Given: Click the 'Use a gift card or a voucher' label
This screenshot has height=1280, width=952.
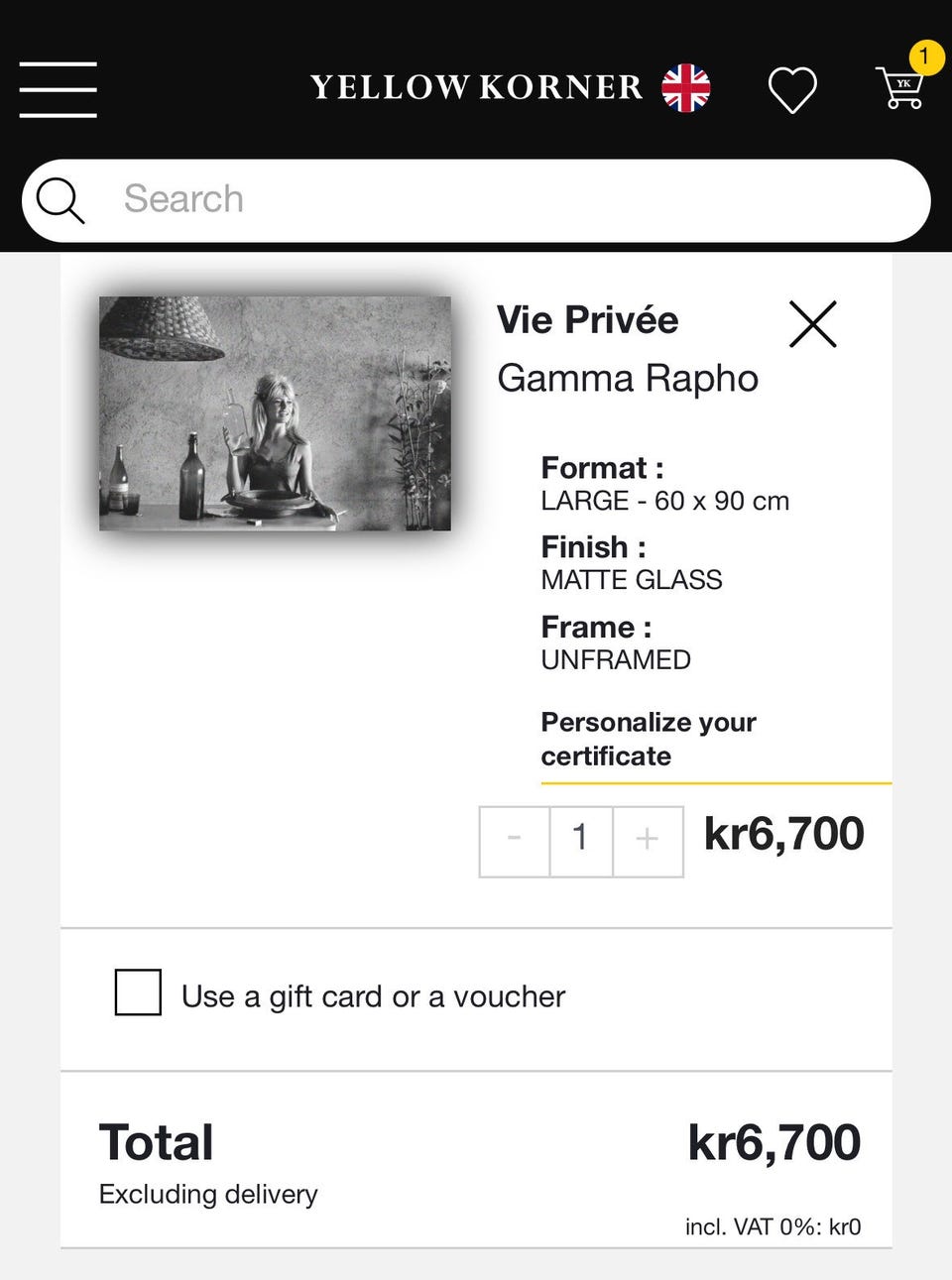Looking at the screenshot, I should tap(373, 996).
